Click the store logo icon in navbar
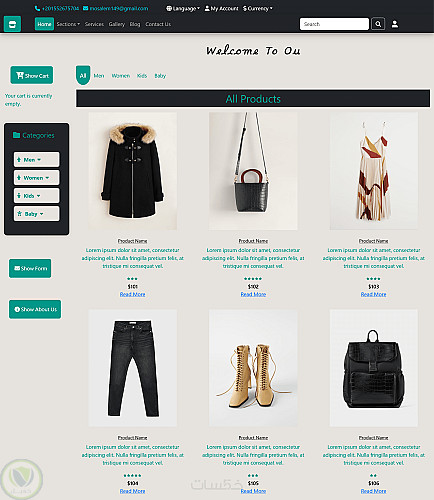434x500 pixels. 12,24
